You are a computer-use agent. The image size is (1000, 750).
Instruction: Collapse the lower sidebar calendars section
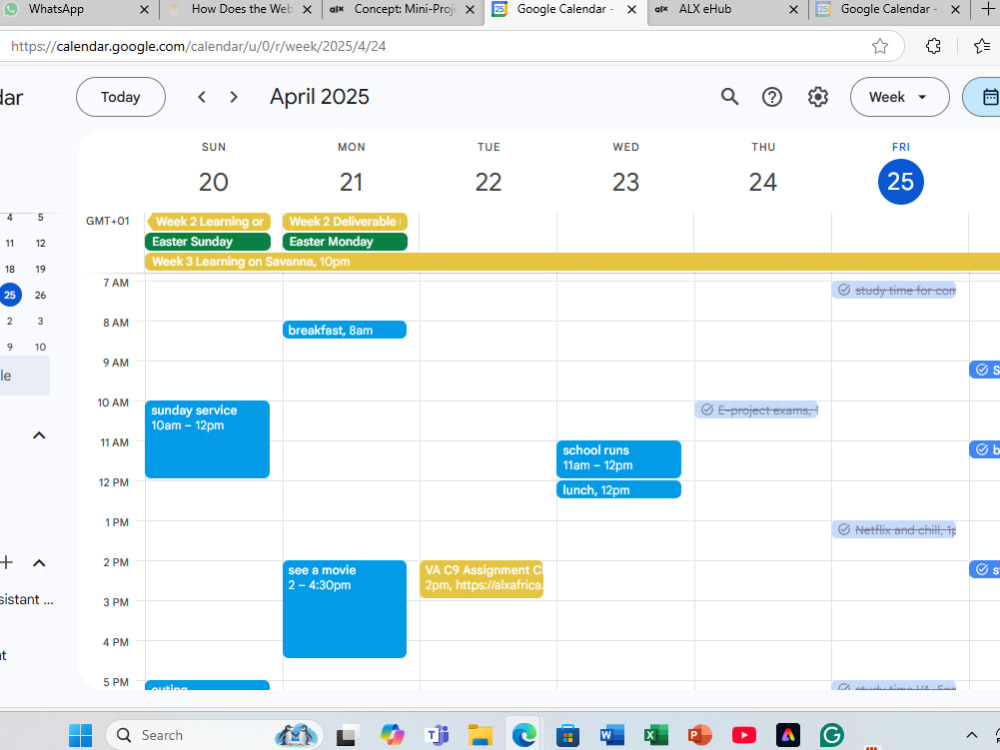click(x=39, y=562)
